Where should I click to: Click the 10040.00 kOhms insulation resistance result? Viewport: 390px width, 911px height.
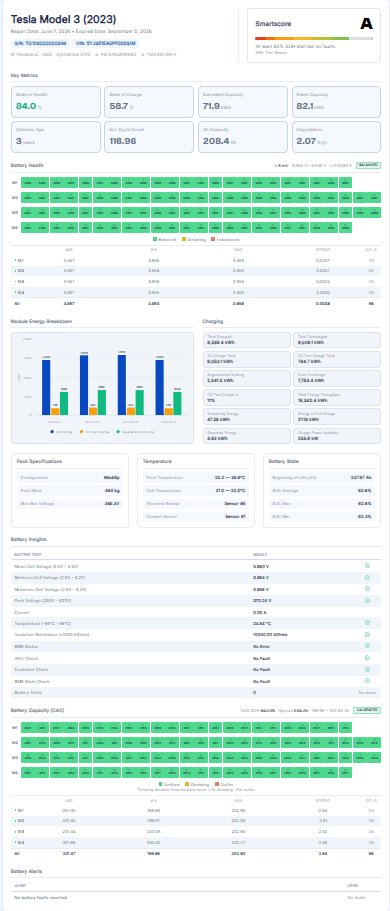270,634
